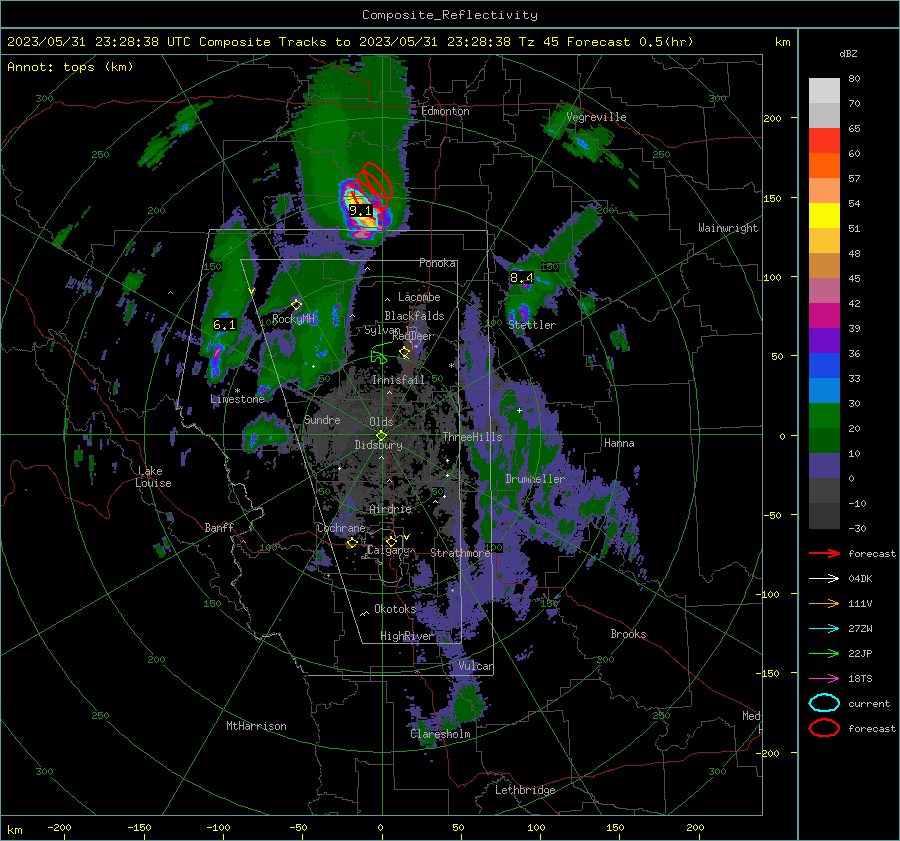The width and height of the screenshot is (900, 841).
Task: Click the Annot: tops (km) label
Action: point(71,67)
